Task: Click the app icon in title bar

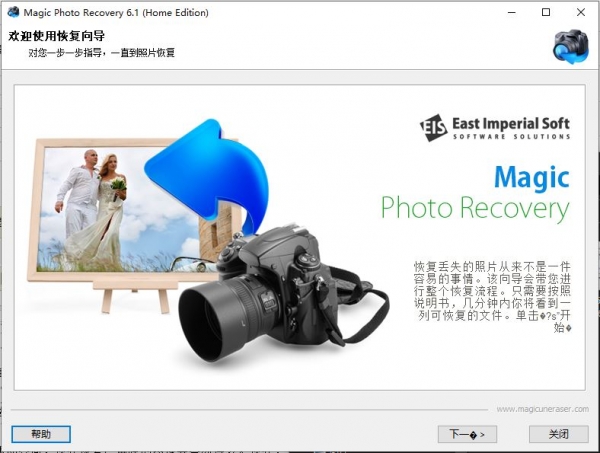Action: (13, 12)
